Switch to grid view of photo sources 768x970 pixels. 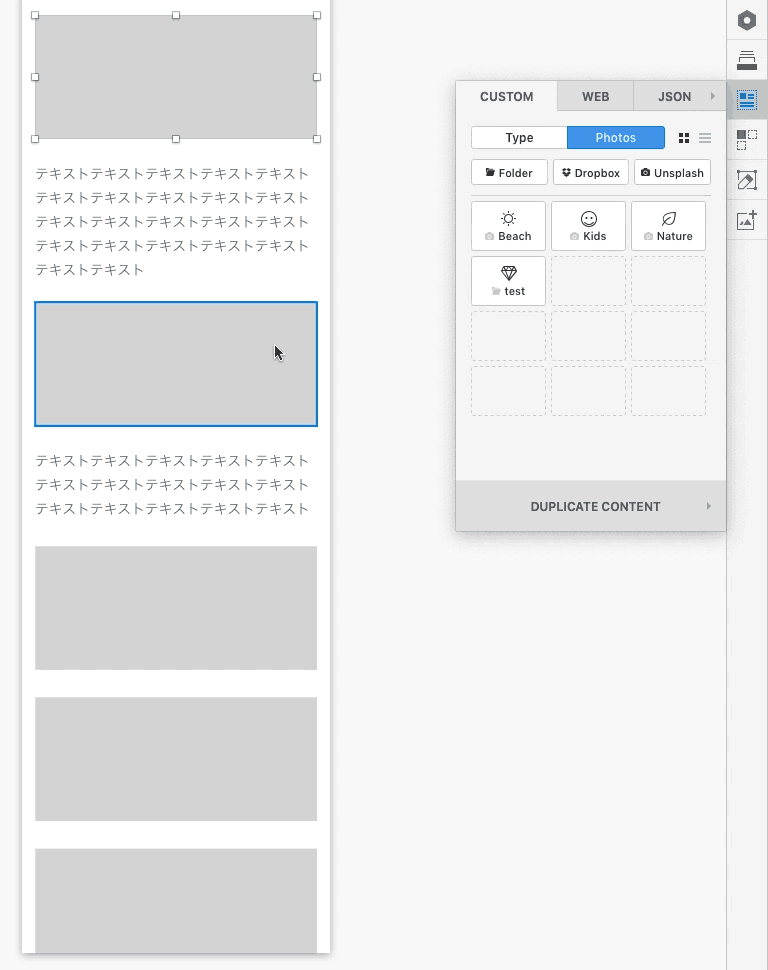[684, 138]
